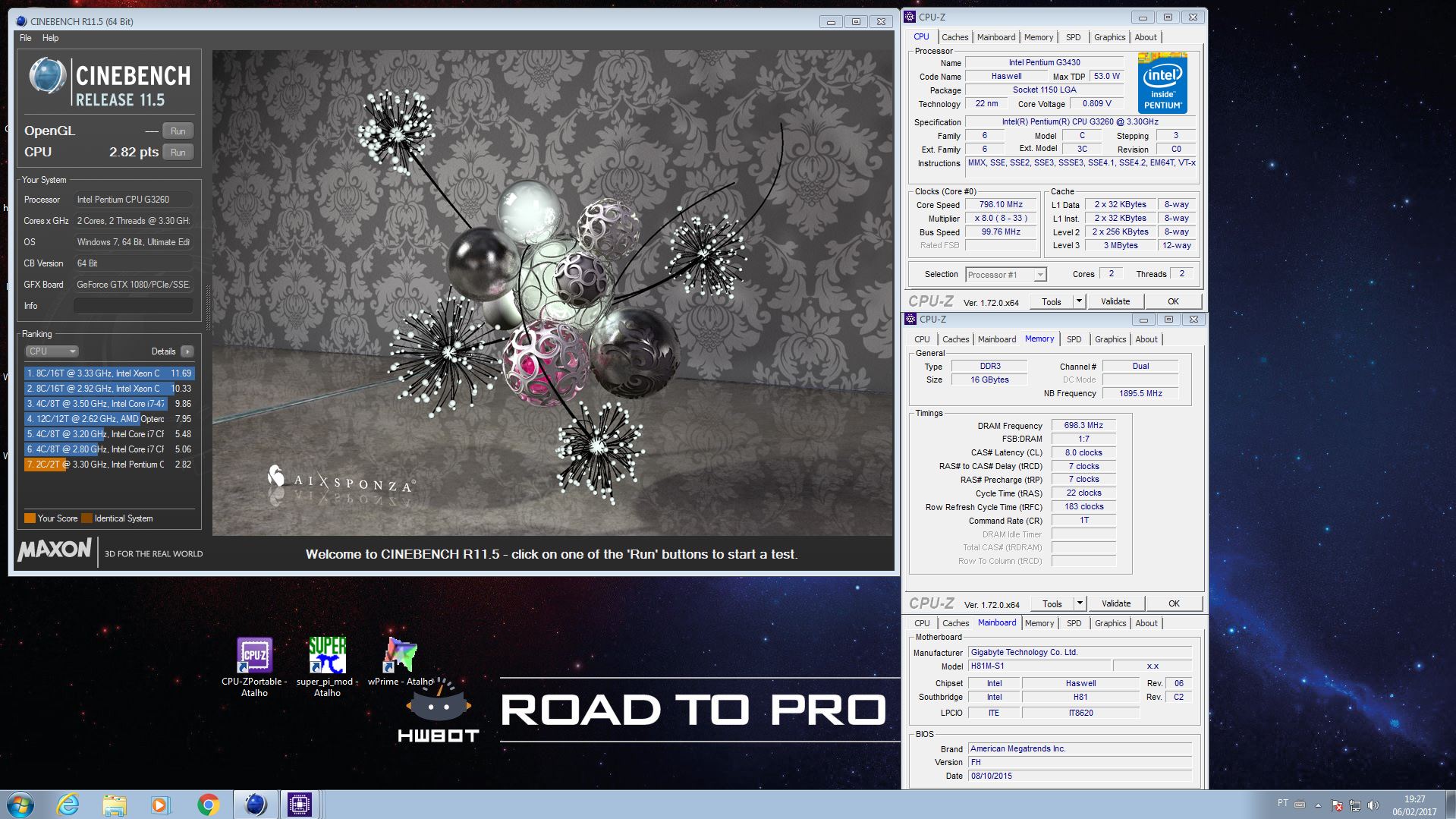1456x819 pixels.
Task: Click the Gigabyte manufacturer field
Action: point(1079,652)
